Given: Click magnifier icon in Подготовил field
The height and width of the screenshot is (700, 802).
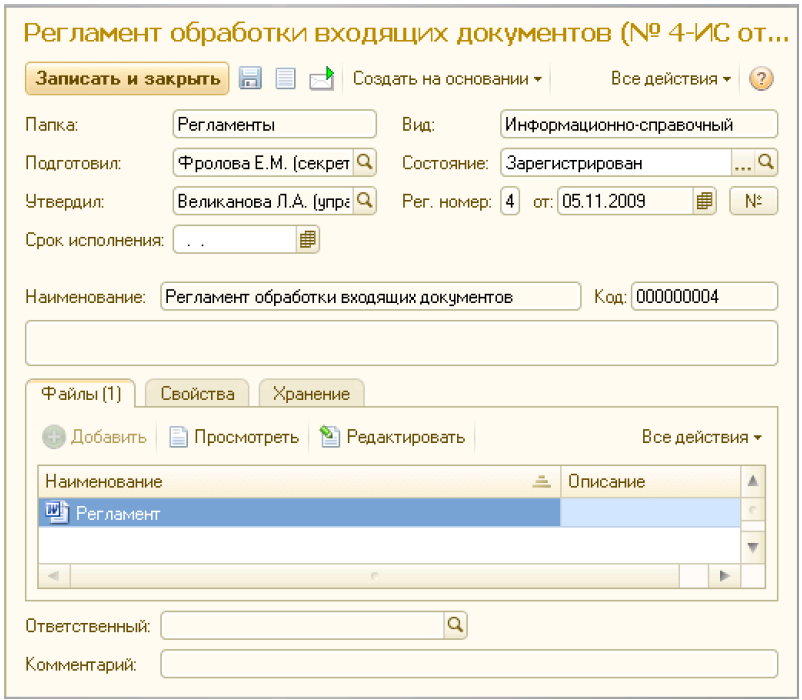Looking at the screenshot, I should 364,163.
